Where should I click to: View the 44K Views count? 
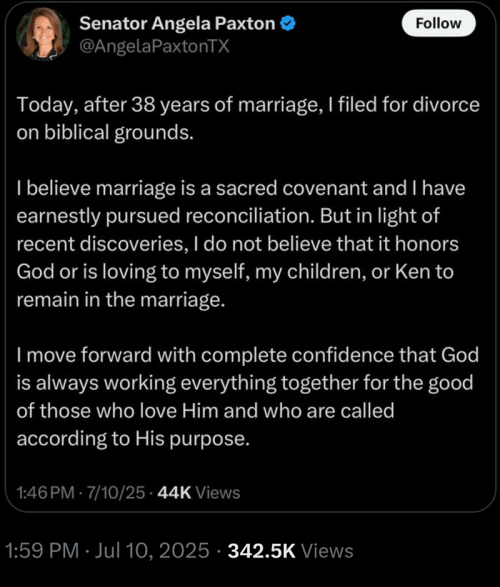(x=199, y=493)
